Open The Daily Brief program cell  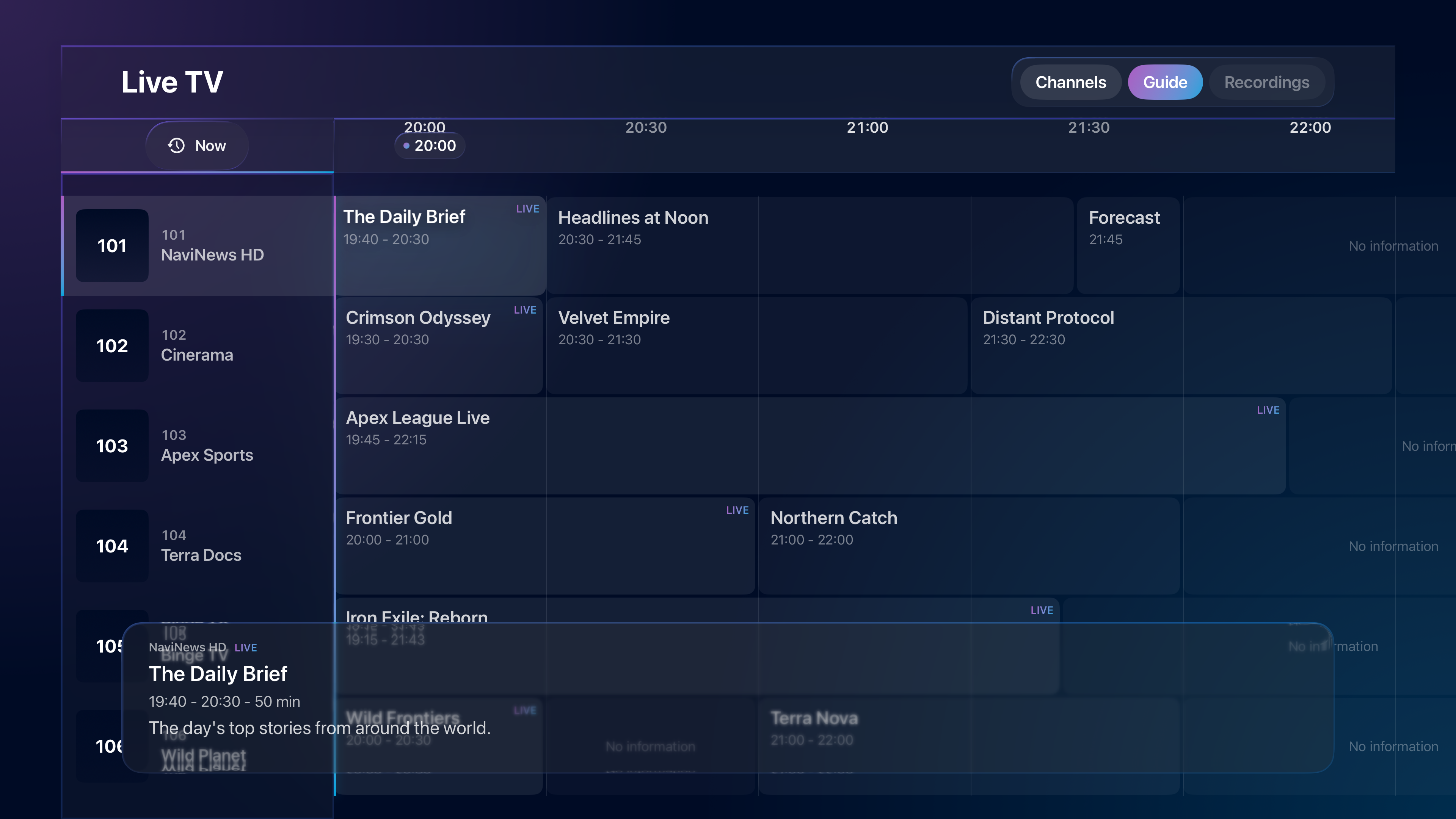pyautogui.click(x=440, y=246)
